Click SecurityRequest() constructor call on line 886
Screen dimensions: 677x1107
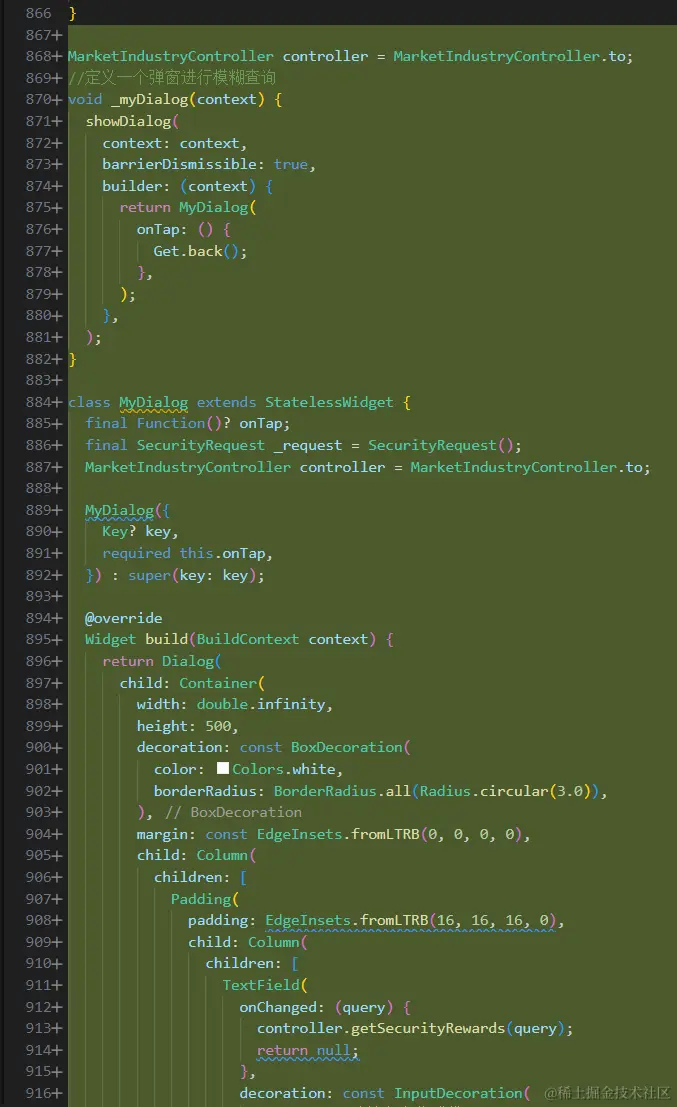point(441,445)
